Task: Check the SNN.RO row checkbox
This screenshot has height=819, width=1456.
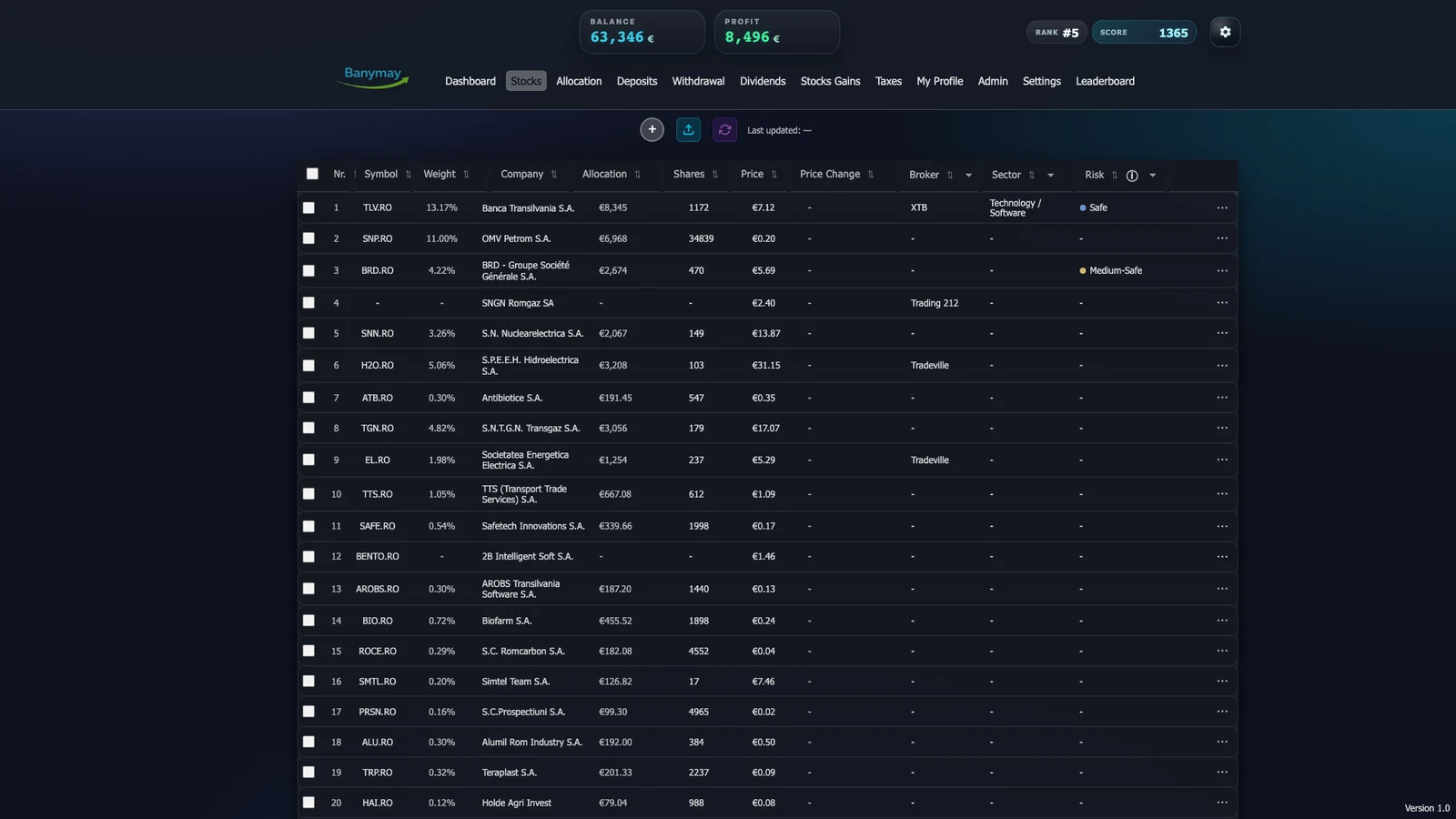Action: (308, 333)
